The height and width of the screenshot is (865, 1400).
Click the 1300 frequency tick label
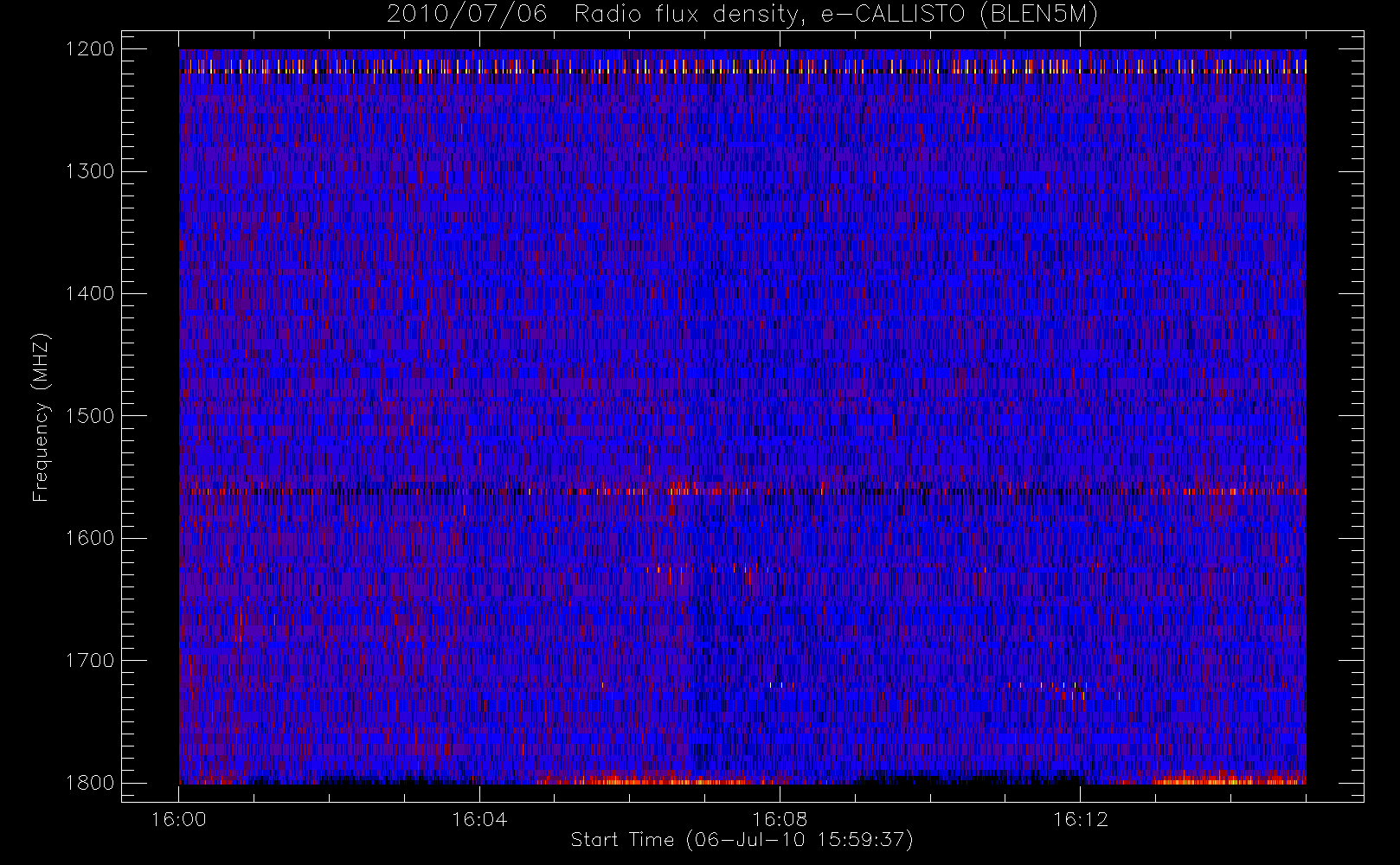click(90, 171)
